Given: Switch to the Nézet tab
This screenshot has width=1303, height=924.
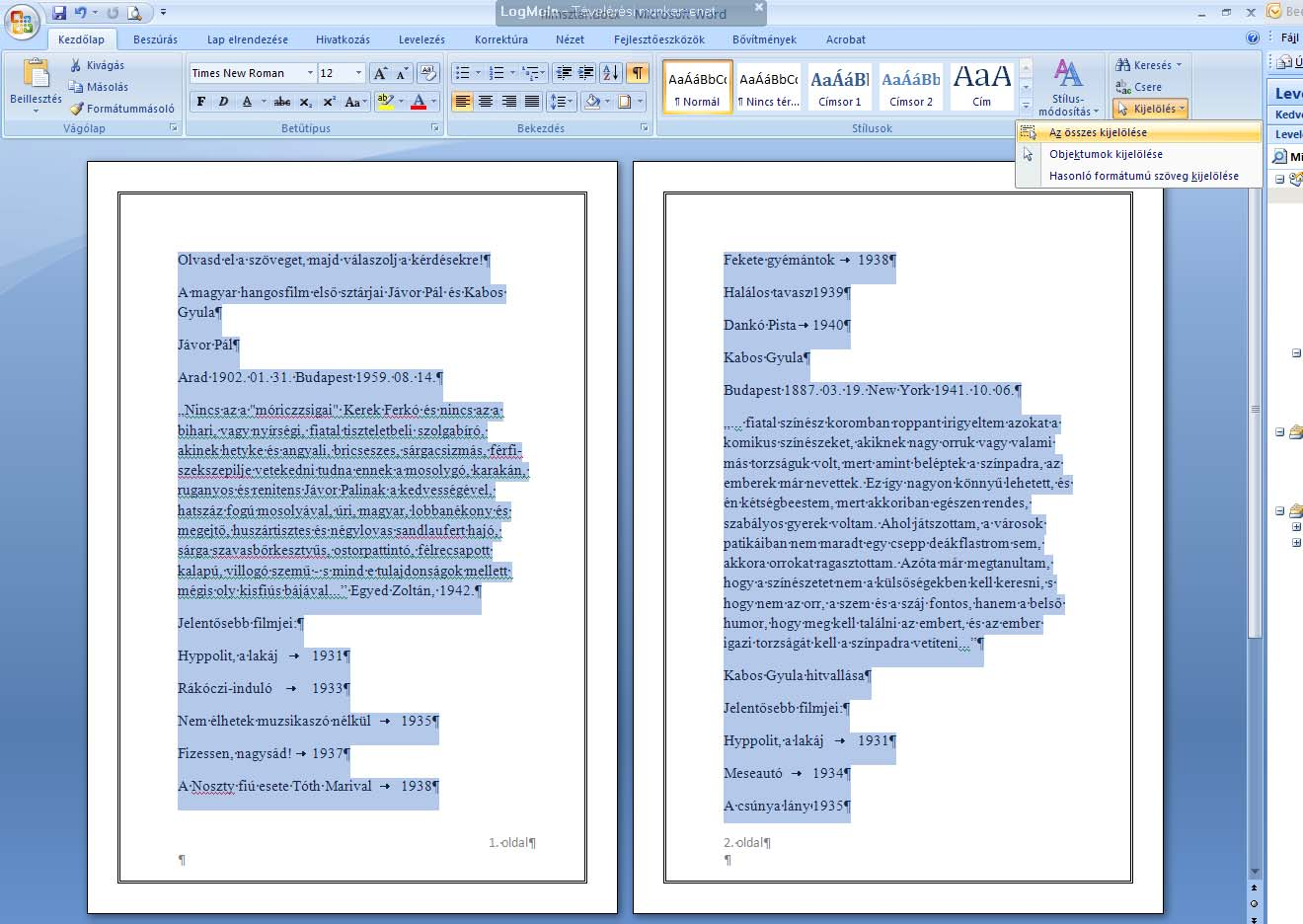Looking at the screenshot, I should (x=570, y=39).
